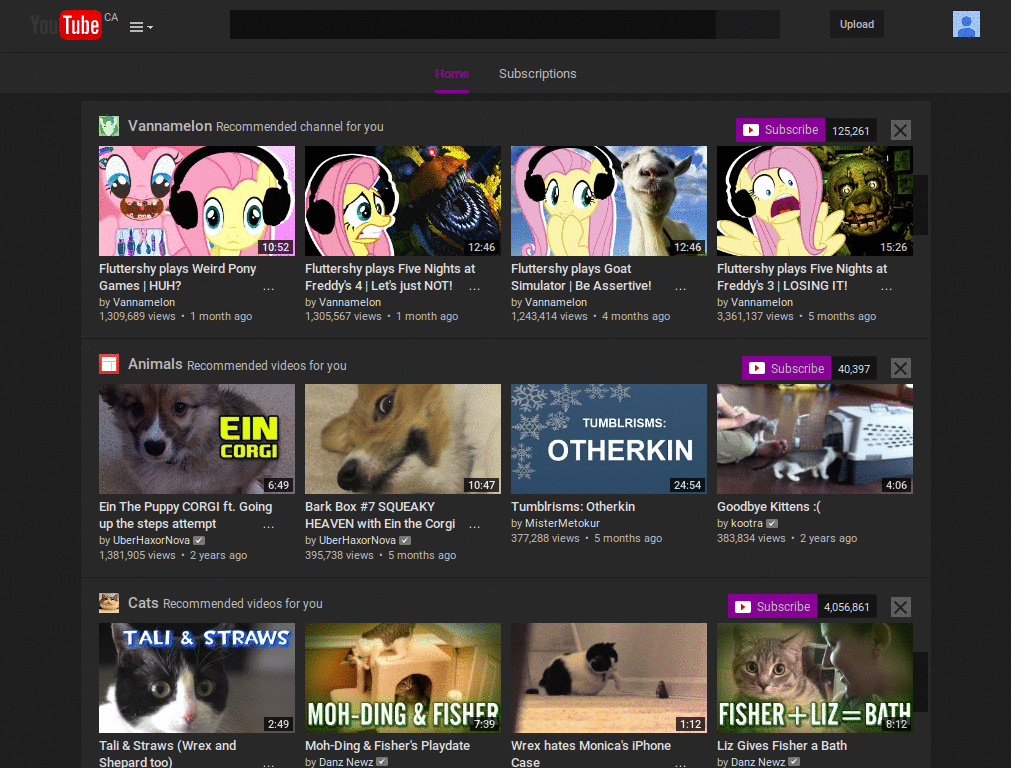The height and width of the screenshot is (768, 1024).
Task: Open UberHaxorNova link under Ein The Puppy
Action: pos(152,540)
